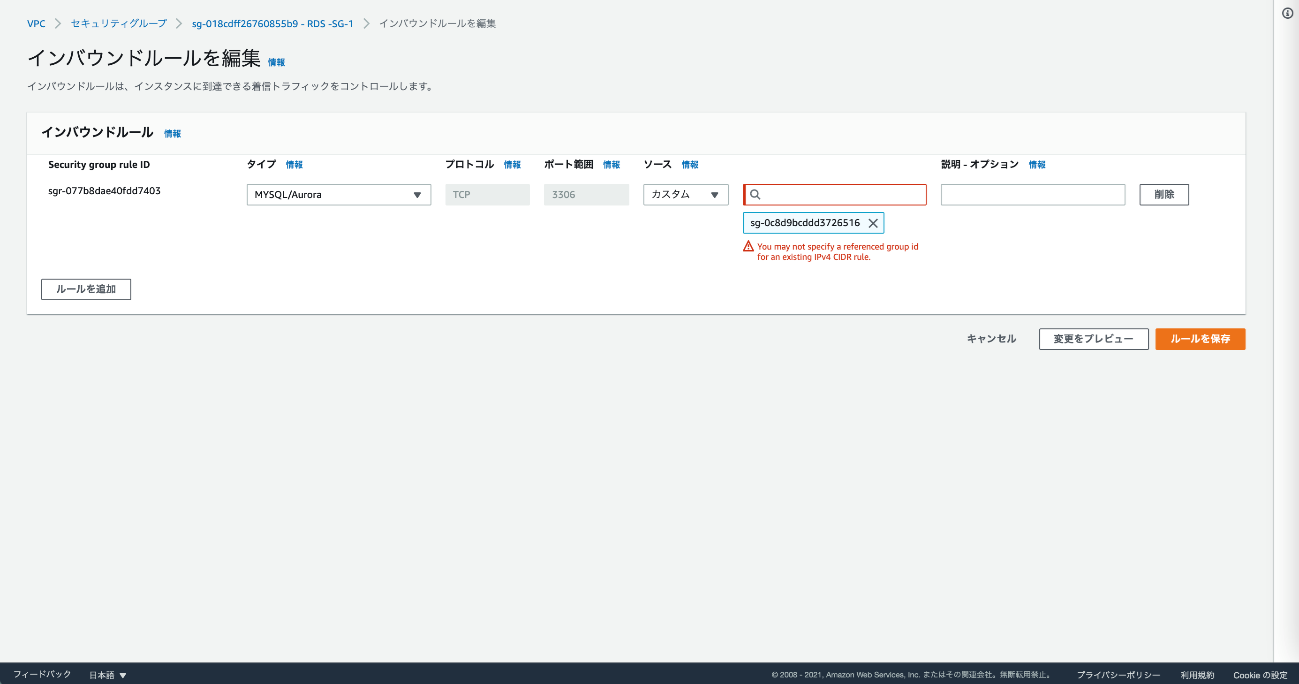Click 情報 link beside タイプ column
The image size is (1299, 684).
tap(294, 165)
